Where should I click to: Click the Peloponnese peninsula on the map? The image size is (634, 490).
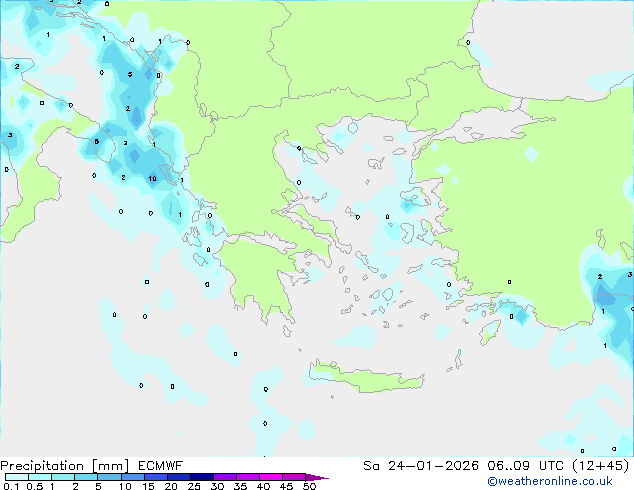point(261,279)
